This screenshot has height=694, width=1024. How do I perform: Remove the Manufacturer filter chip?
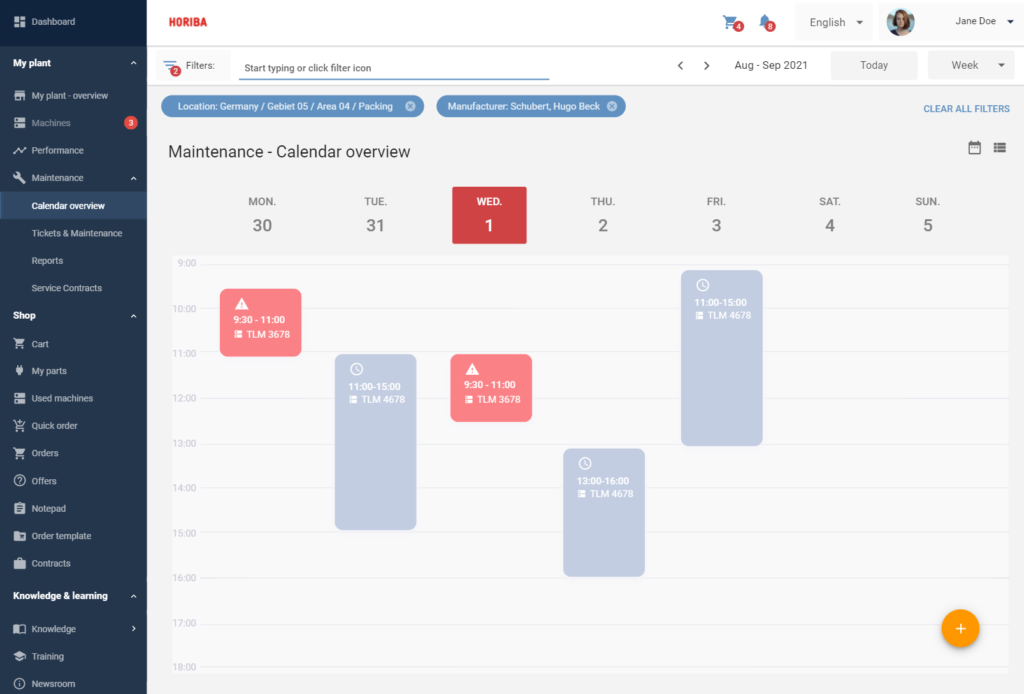(x=612, y=106)
